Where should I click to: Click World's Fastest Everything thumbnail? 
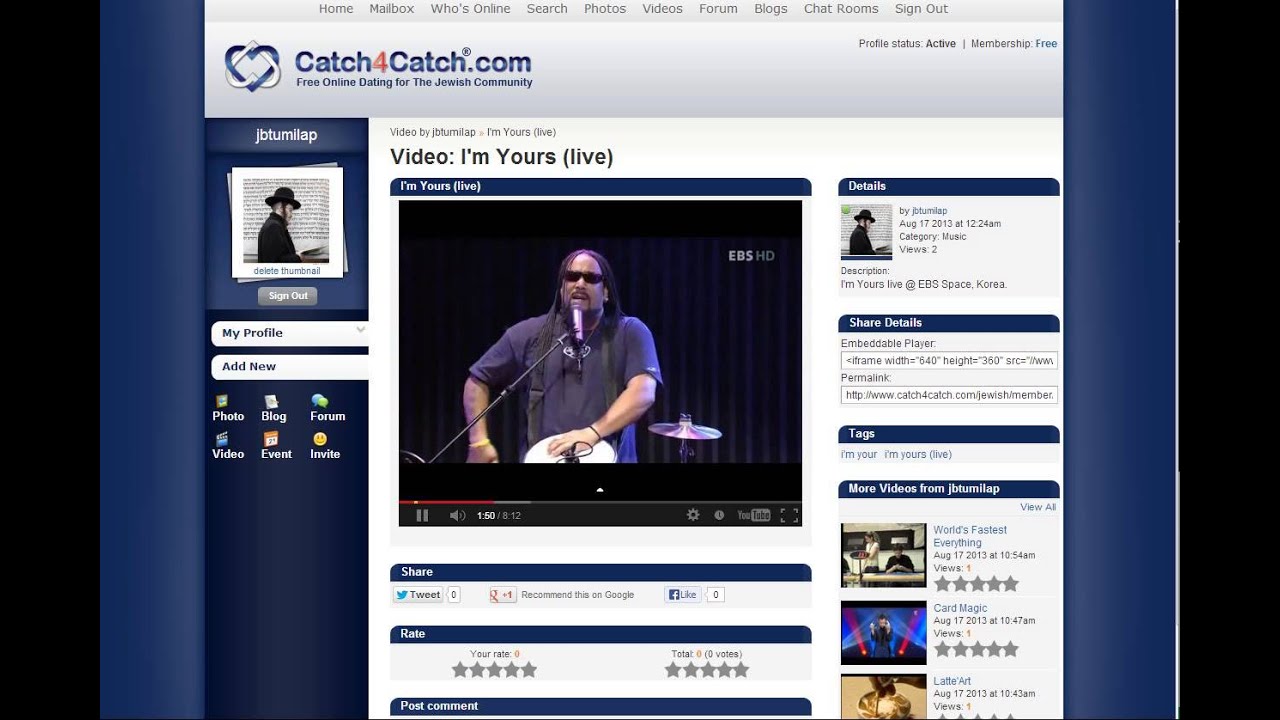click(x=884, y=555)
